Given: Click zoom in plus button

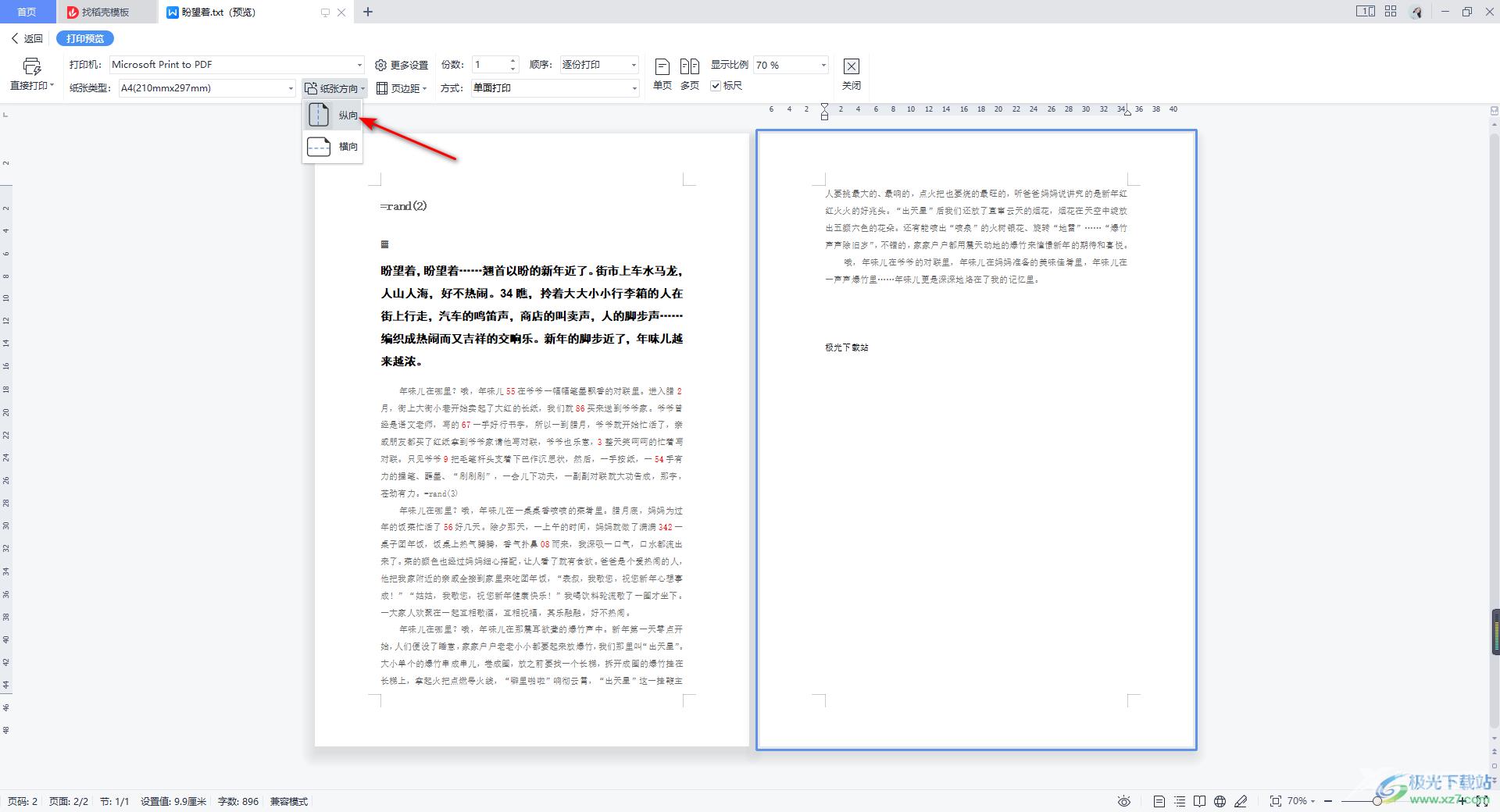Looking at the screenshot, I should tap(1462, 801).
